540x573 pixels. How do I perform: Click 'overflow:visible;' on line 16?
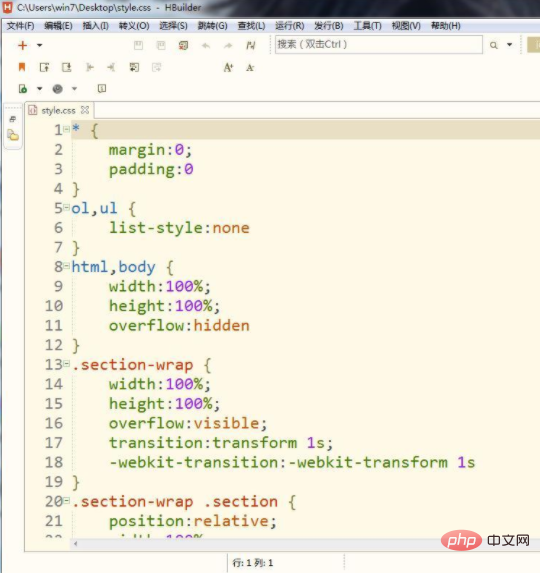[188, 423]
